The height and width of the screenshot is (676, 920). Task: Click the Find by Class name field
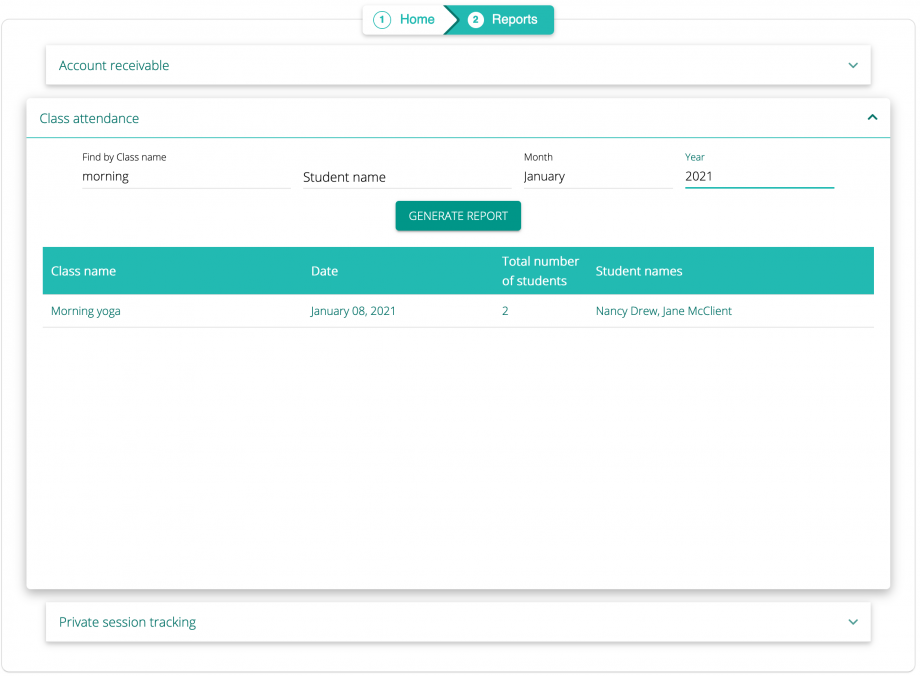tap(185, 177)
